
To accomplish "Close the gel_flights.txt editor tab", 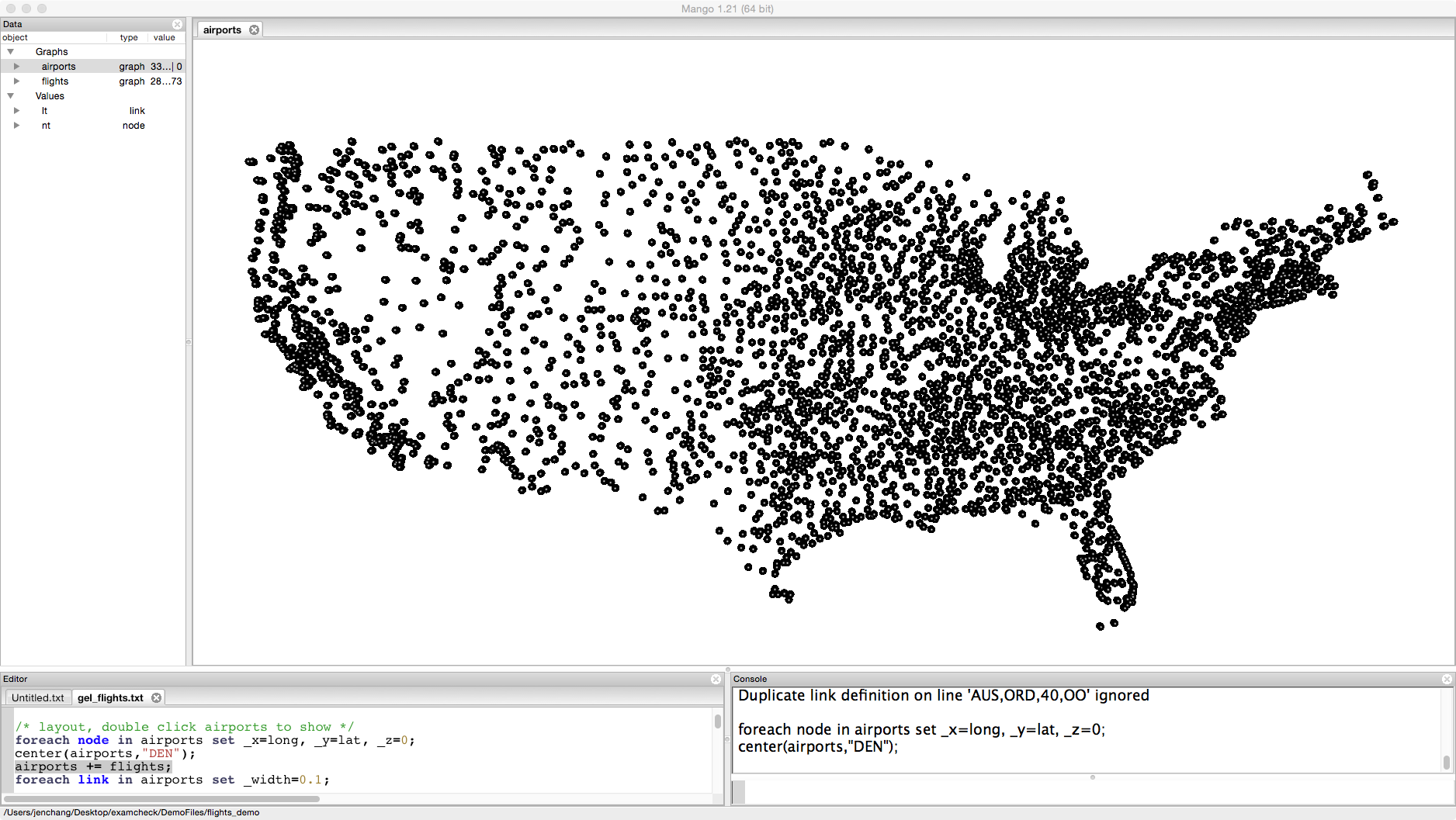I will [x=156, y=697].
